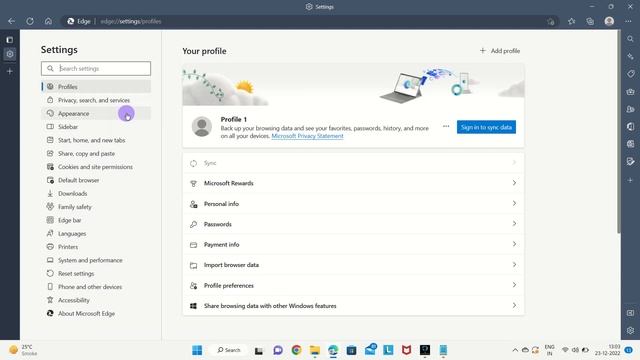This screenshot has width=640, height=360.
Task: Open the Microsoft Privacy Statement link
Action: [x=307, y=136]
